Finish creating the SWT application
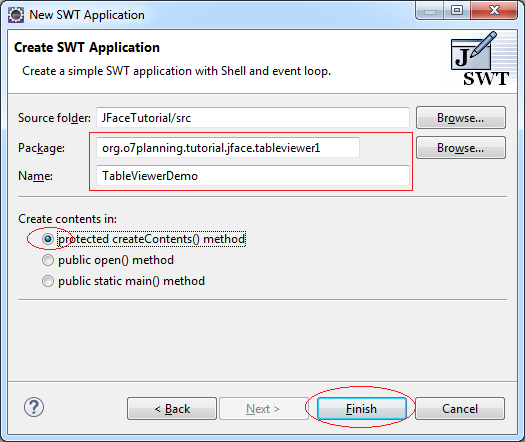 pos(362,409)
